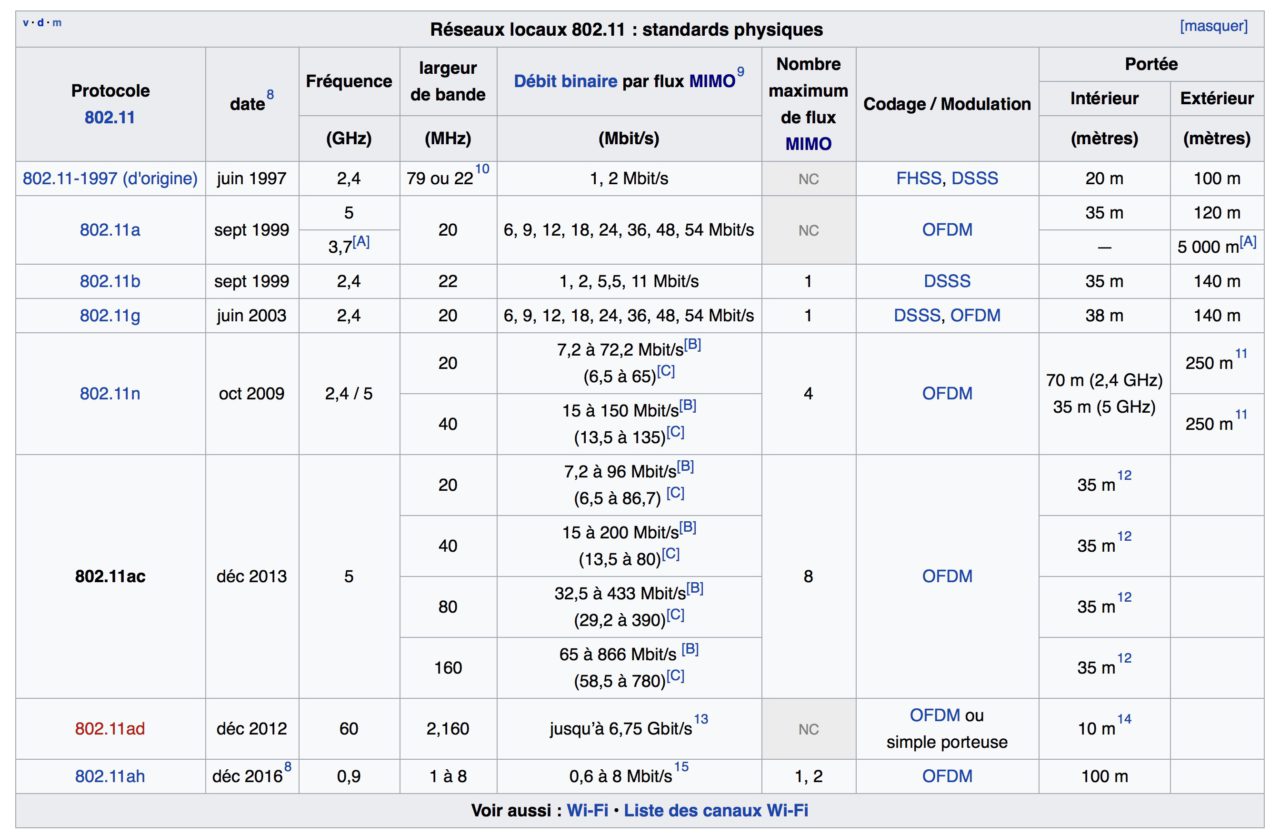Click the 'Portée' column header
Screen dimensions: 1280x834
[1151, 64]
